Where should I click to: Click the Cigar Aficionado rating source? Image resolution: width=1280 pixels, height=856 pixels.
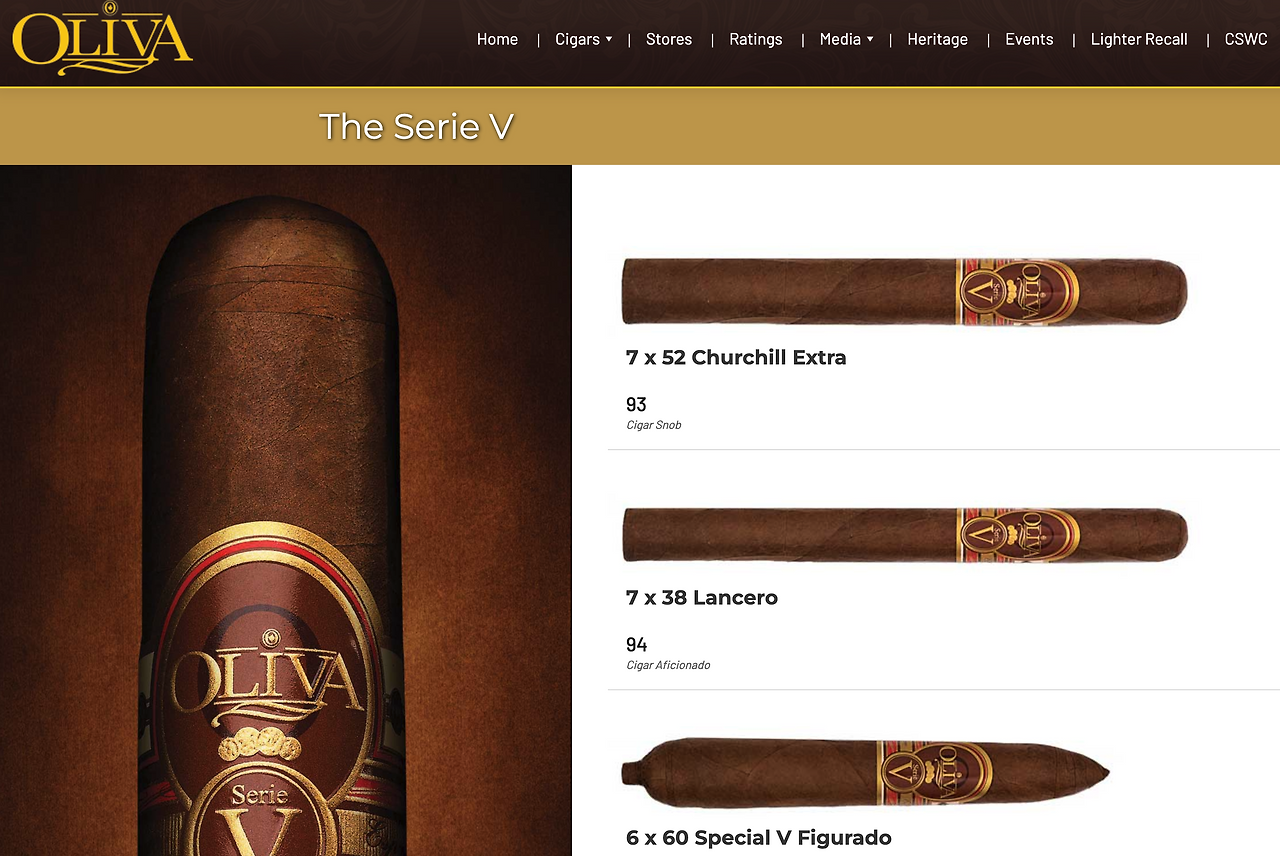coord(668,665)
